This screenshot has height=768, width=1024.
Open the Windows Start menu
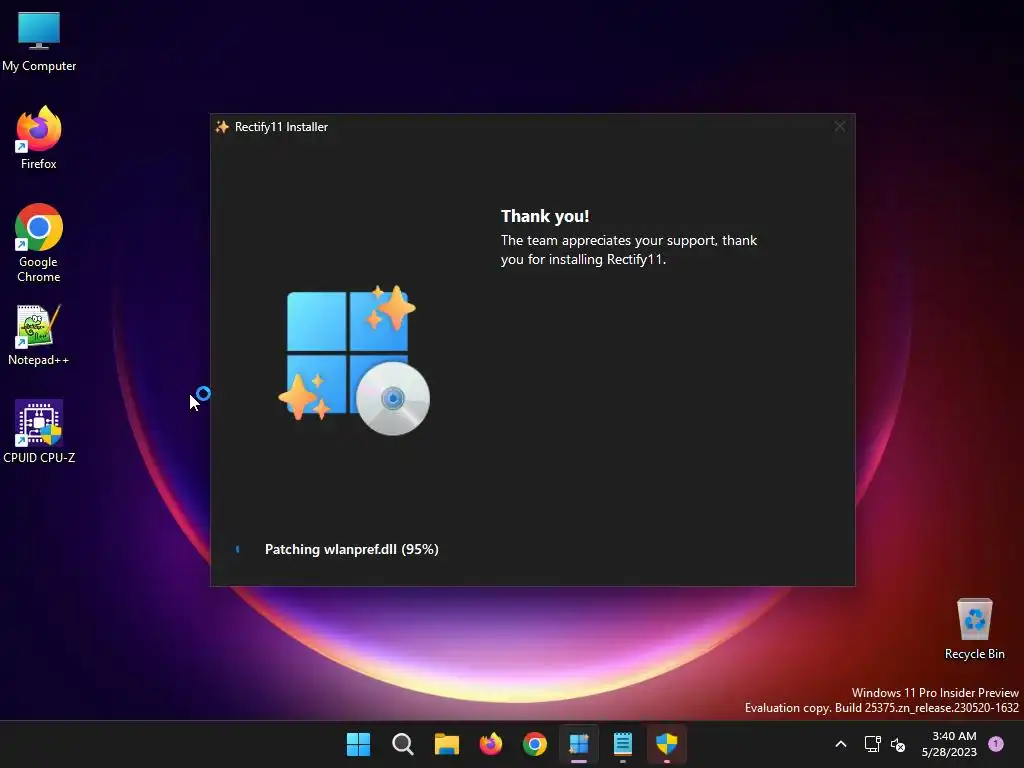(x=358, y=744)
